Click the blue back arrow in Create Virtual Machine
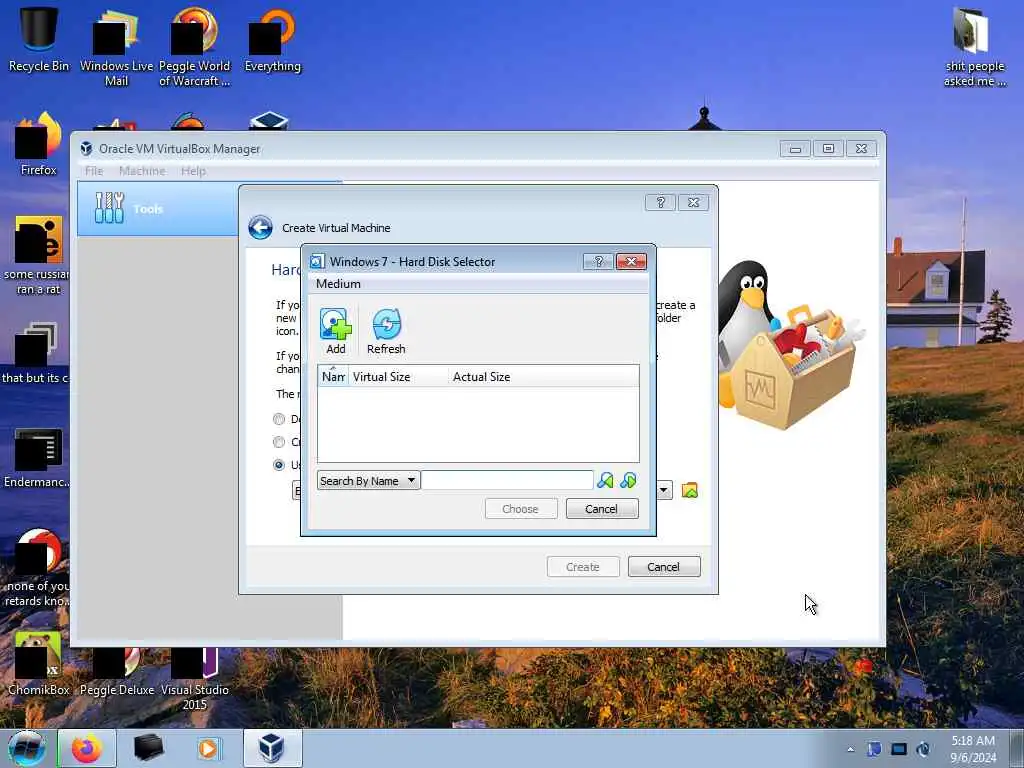 261,228
